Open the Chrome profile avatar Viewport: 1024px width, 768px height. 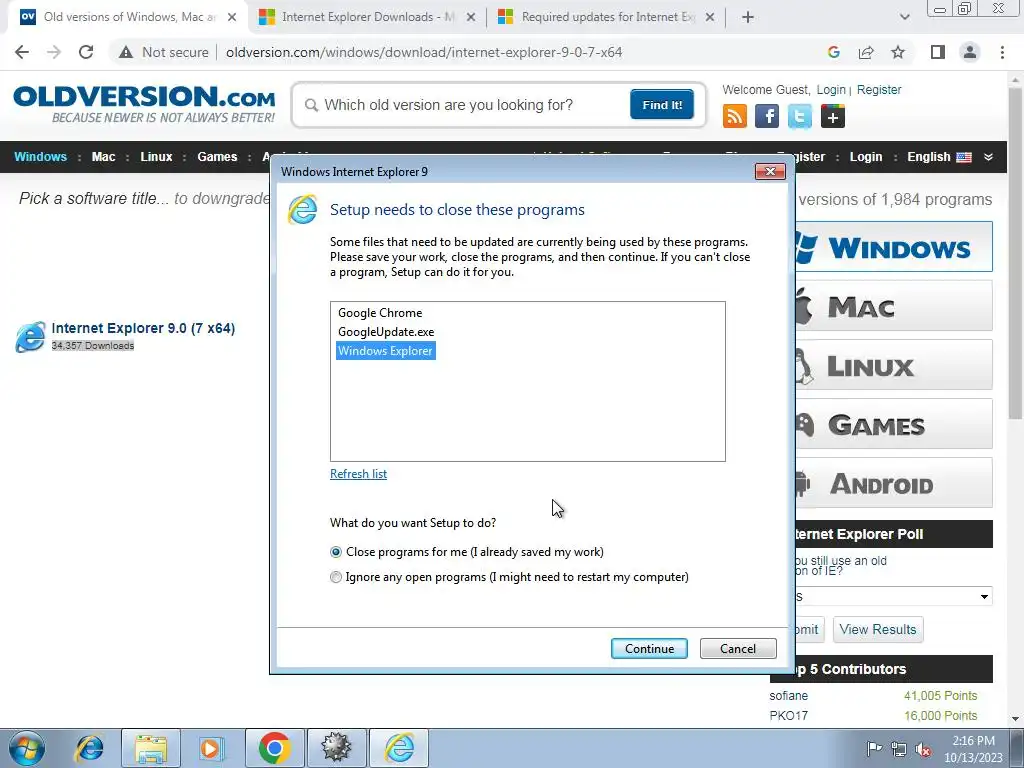(x=970, y=52)
